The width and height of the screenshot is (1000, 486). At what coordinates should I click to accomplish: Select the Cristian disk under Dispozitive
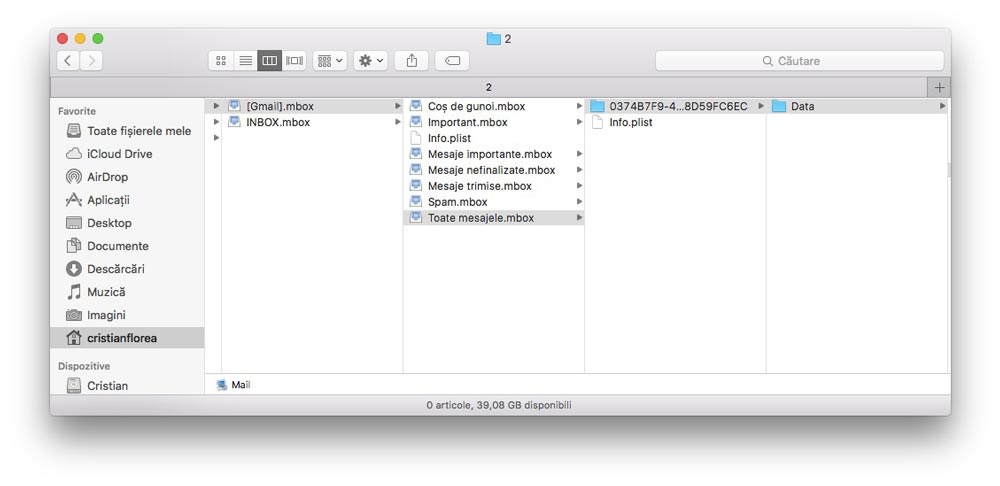[128, 385]
